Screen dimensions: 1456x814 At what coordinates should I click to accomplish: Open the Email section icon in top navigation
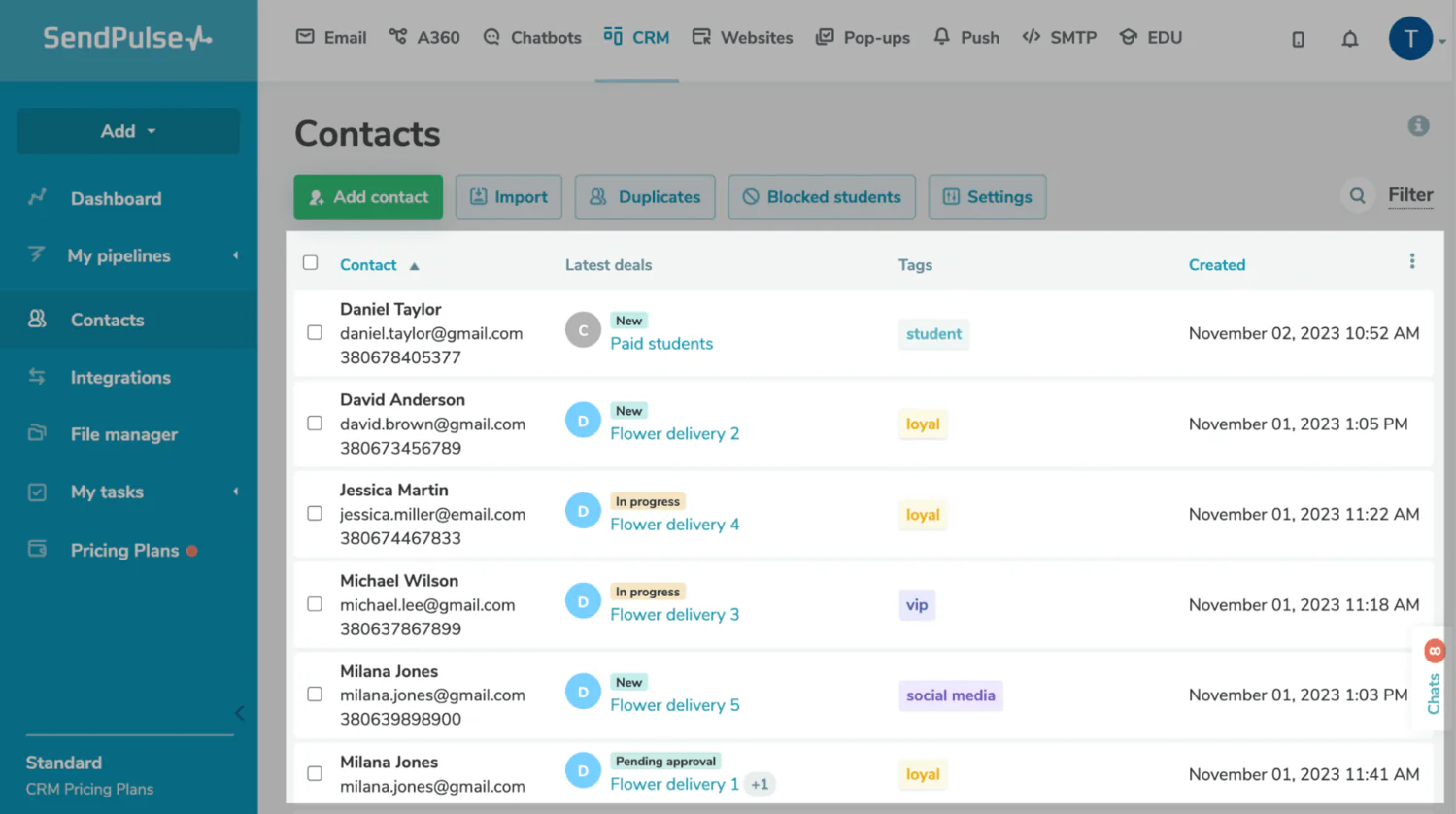click(306, 37)
